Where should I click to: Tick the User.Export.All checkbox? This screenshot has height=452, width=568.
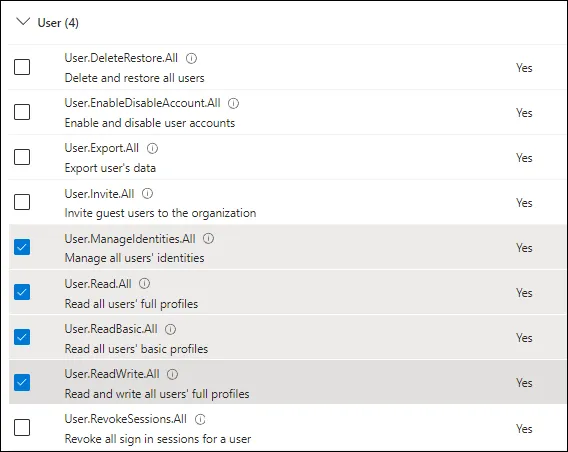(x=22, y=157)
